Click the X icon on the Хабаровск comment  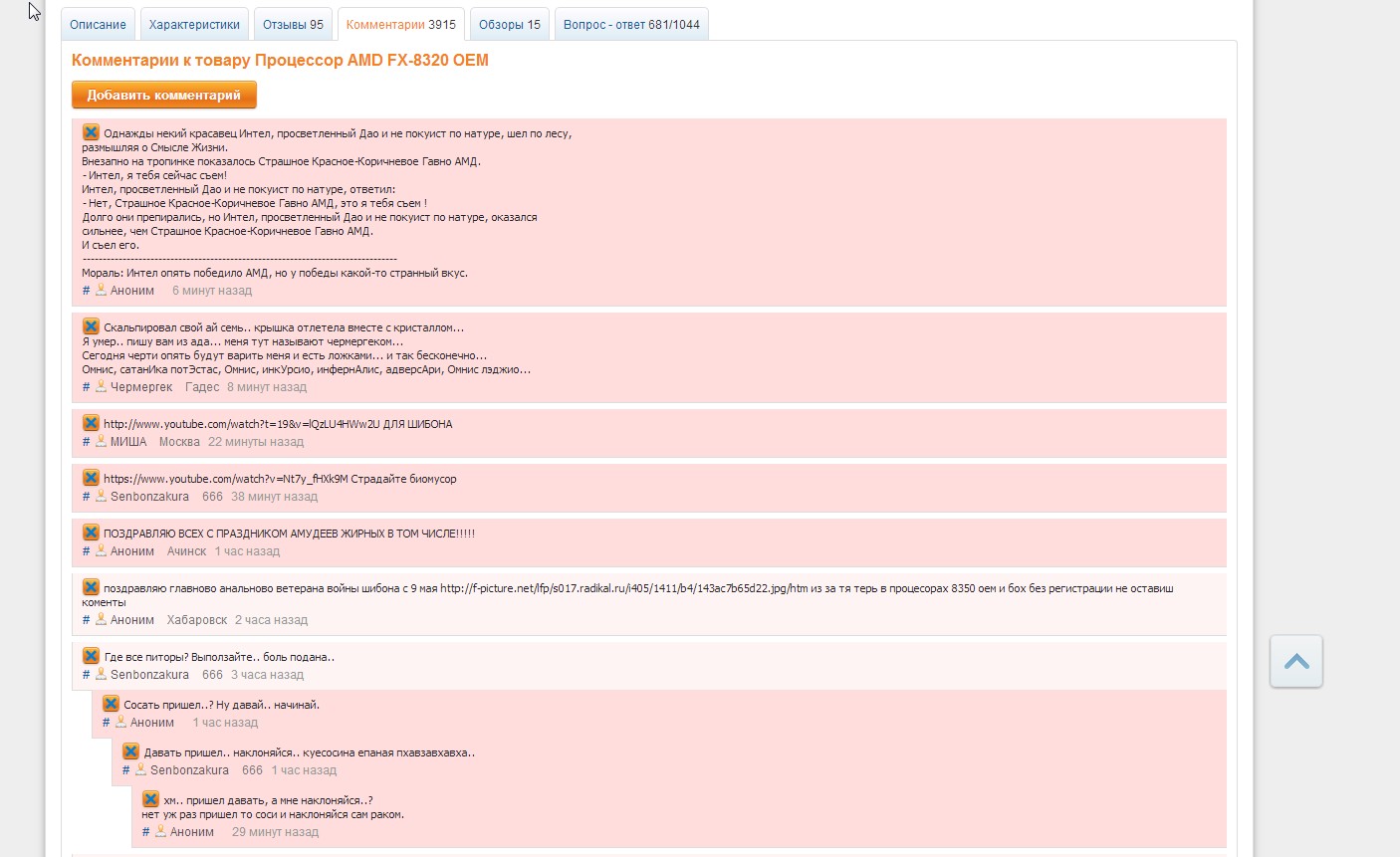pyautogui.click(x=91, y=587)
